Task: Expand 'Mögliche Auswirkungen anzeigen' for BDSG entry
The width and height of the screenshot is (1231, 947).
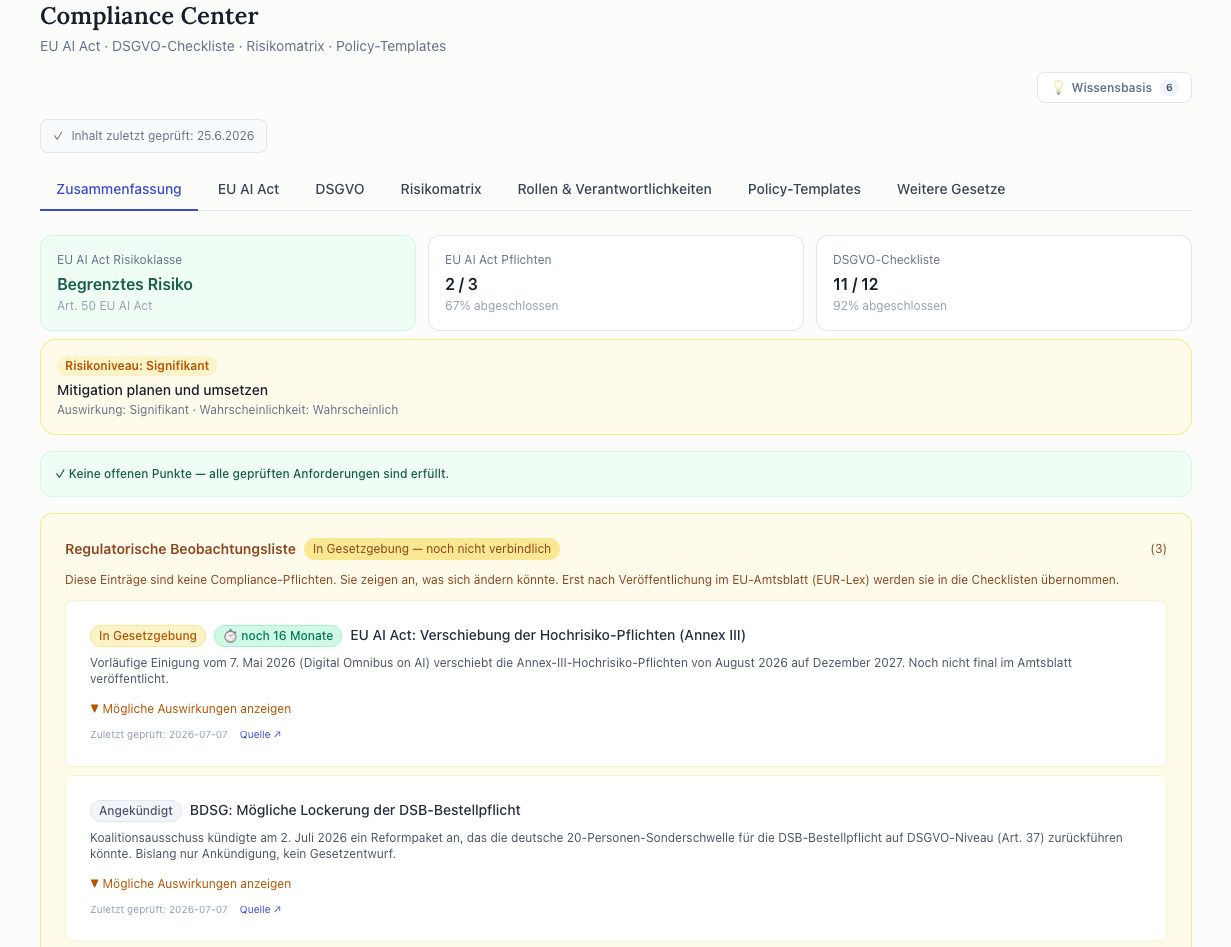Action: point(190,884)
